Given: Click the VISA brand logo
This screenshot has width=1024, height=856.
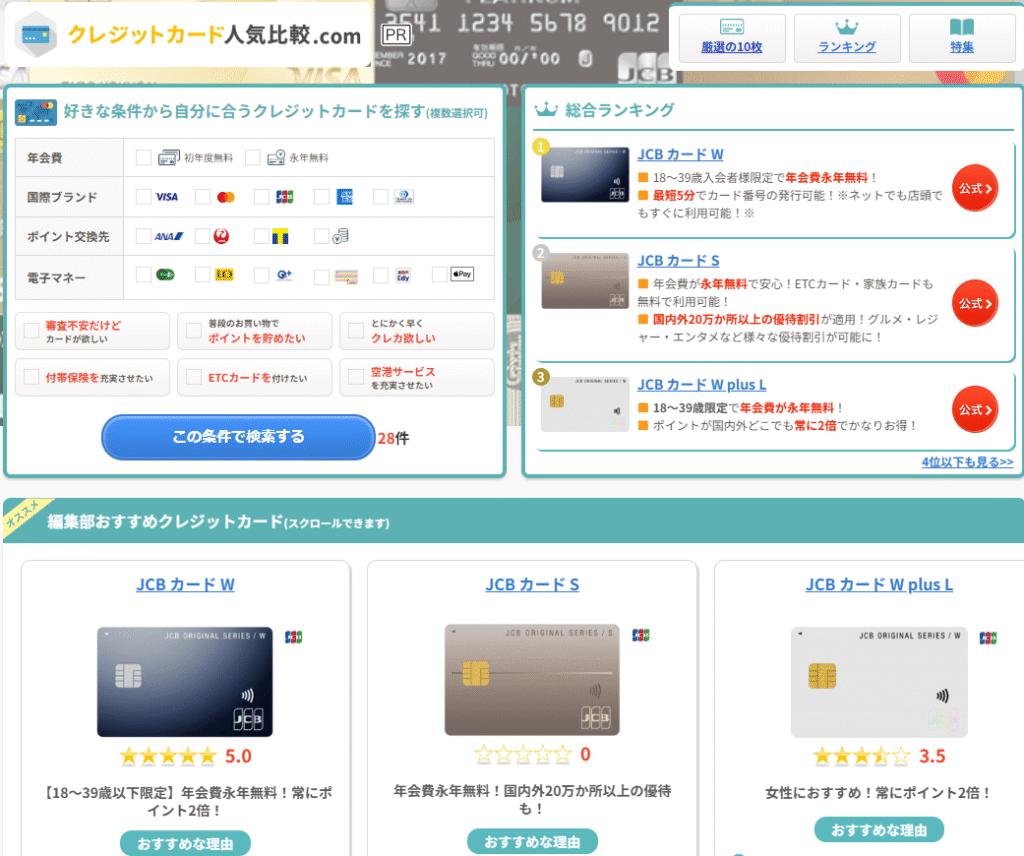Looking at the screenshot, I should pos(167,197).
